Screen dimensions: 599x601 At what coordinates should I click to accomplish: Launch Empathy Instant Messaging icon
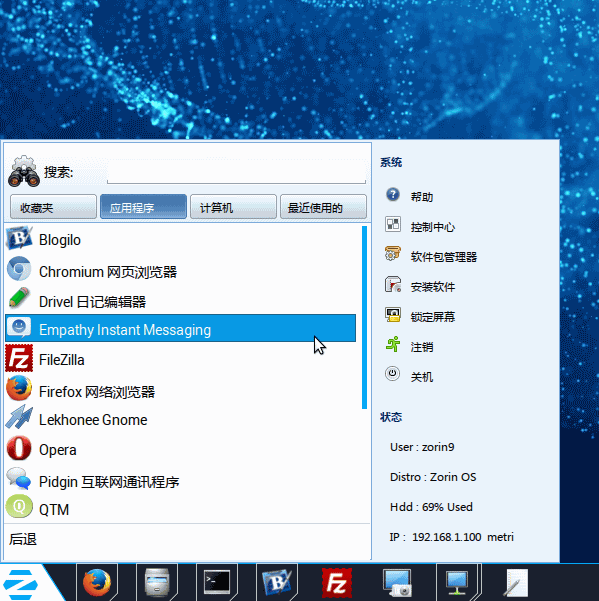(19, 327)
